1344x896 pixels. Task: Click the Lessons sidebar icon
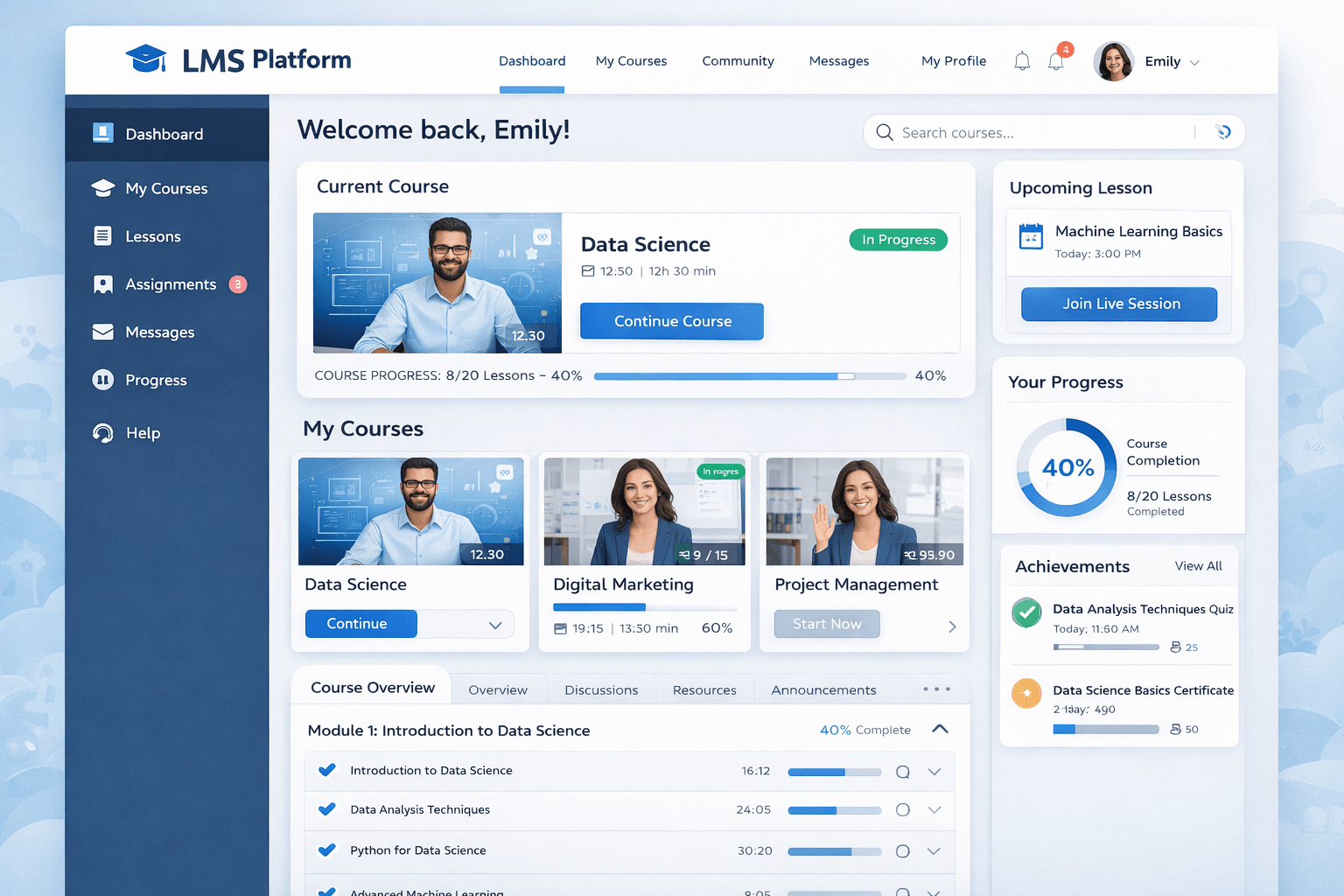[102, 236]
